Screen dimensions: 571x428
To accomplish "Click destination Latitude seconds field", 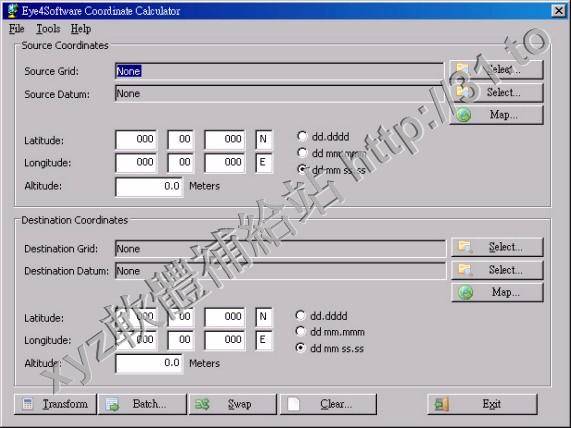I will click(225, 317).
